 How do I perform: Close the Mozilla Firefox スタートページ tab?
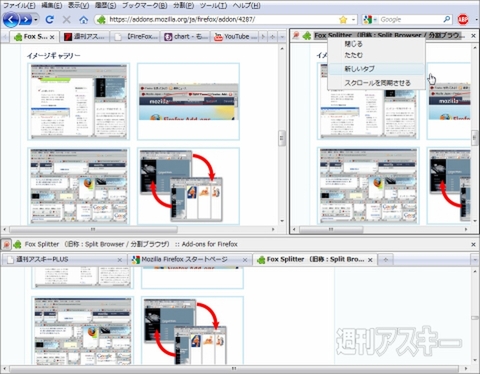[x=245, y=260]
